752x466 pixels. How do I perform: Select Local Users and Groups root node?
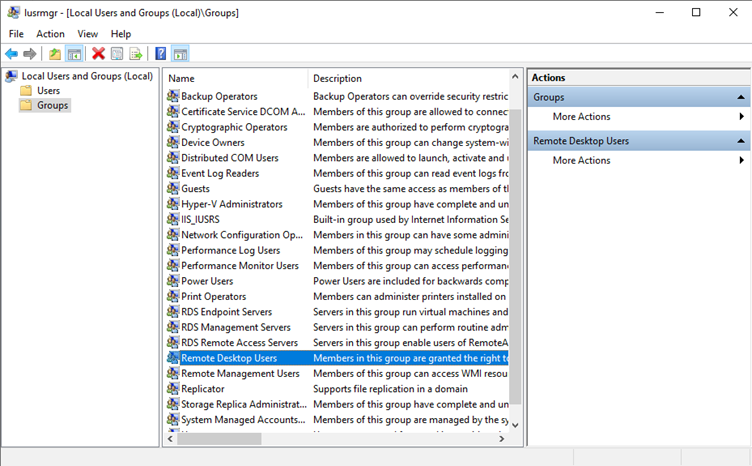tap(86, 76)
